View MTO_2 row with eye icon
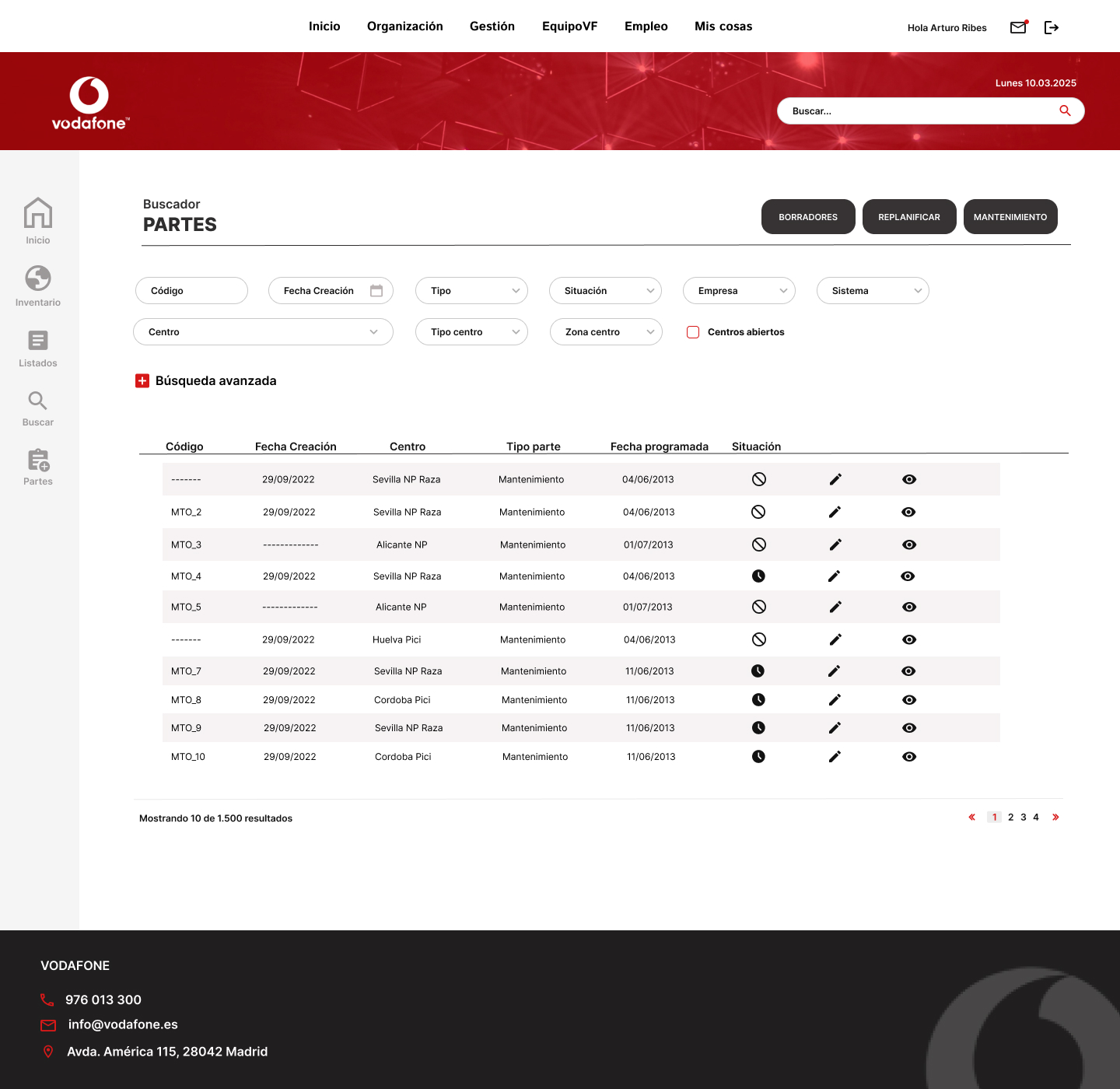Viewport: 1120px width, 1089px height. [908, 512]
